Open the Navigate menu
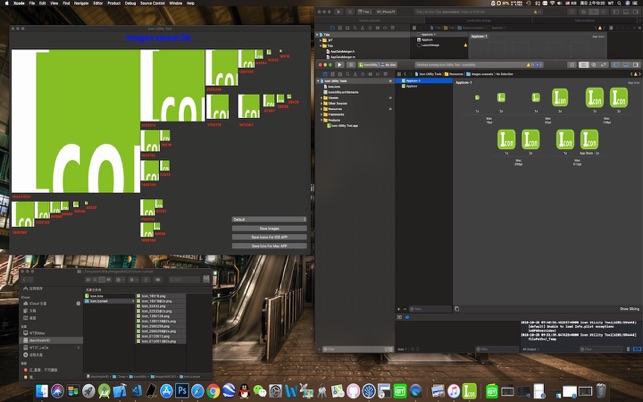 [x=81, y=3]
